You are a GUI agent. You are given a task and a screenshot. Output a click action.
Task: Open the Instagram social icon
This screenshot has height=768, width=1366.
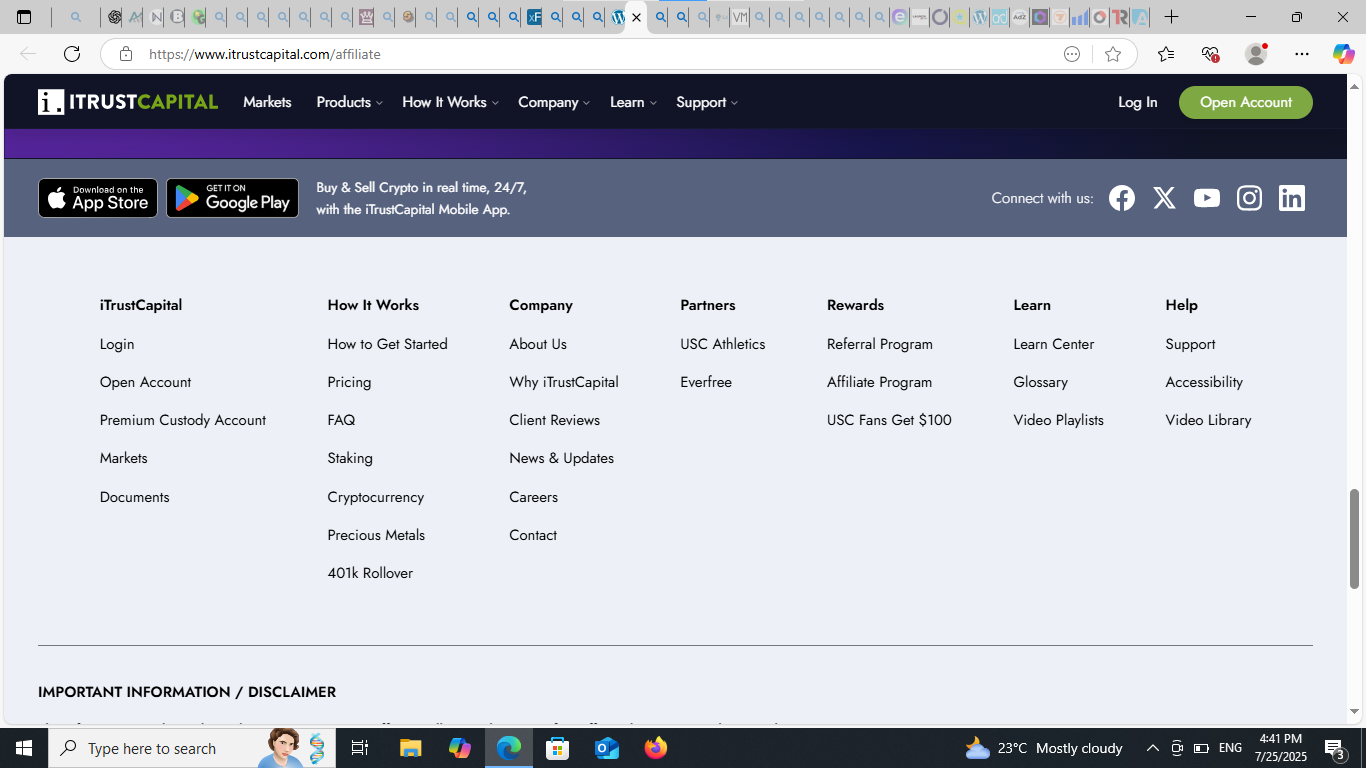[1249, 198]
